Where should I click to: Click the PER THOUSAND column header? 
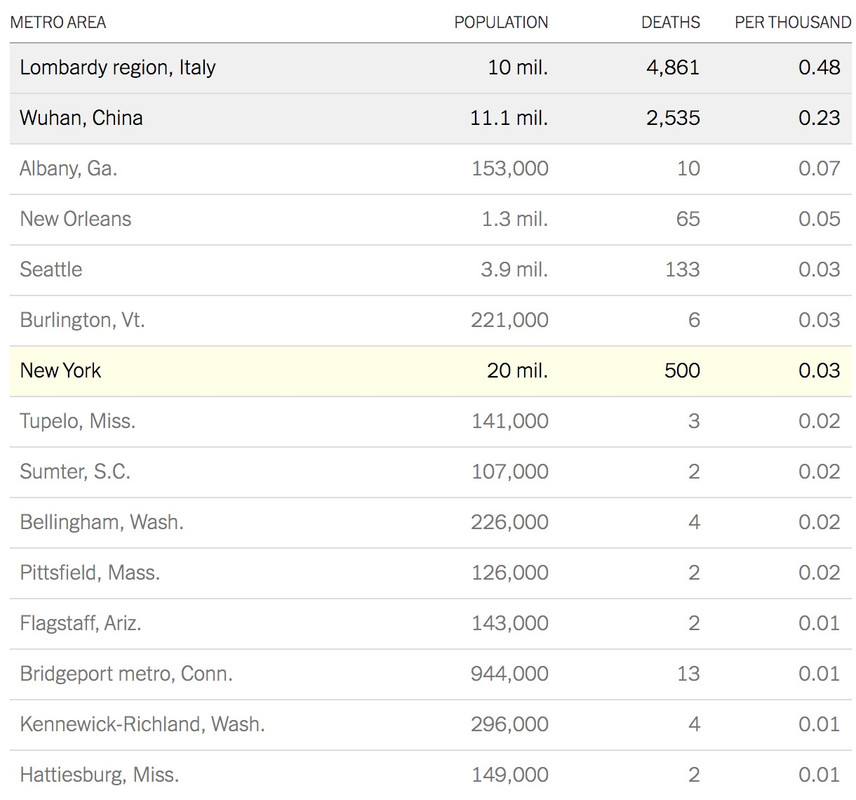[x=793, y=22]
